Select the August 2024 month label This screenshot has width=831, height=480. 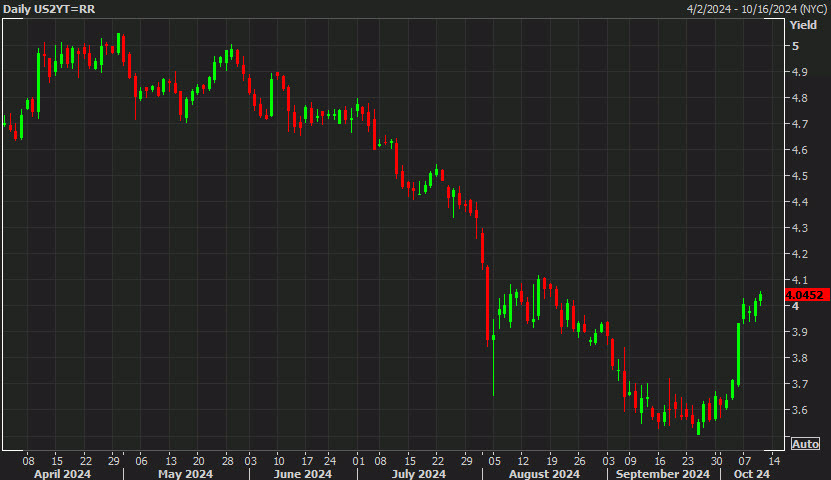click(544, 474)
